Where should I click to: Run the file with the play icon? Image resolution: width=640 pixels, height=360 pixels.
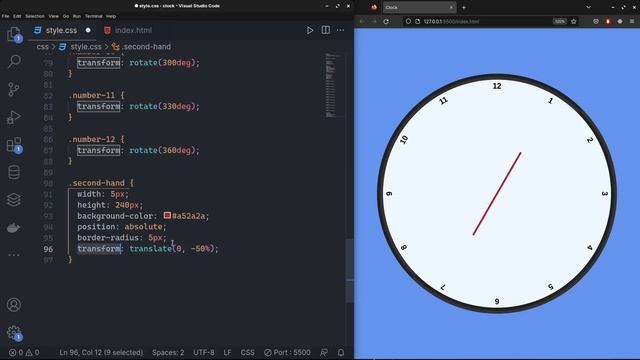pyautogui.click(x=310, y=30)
